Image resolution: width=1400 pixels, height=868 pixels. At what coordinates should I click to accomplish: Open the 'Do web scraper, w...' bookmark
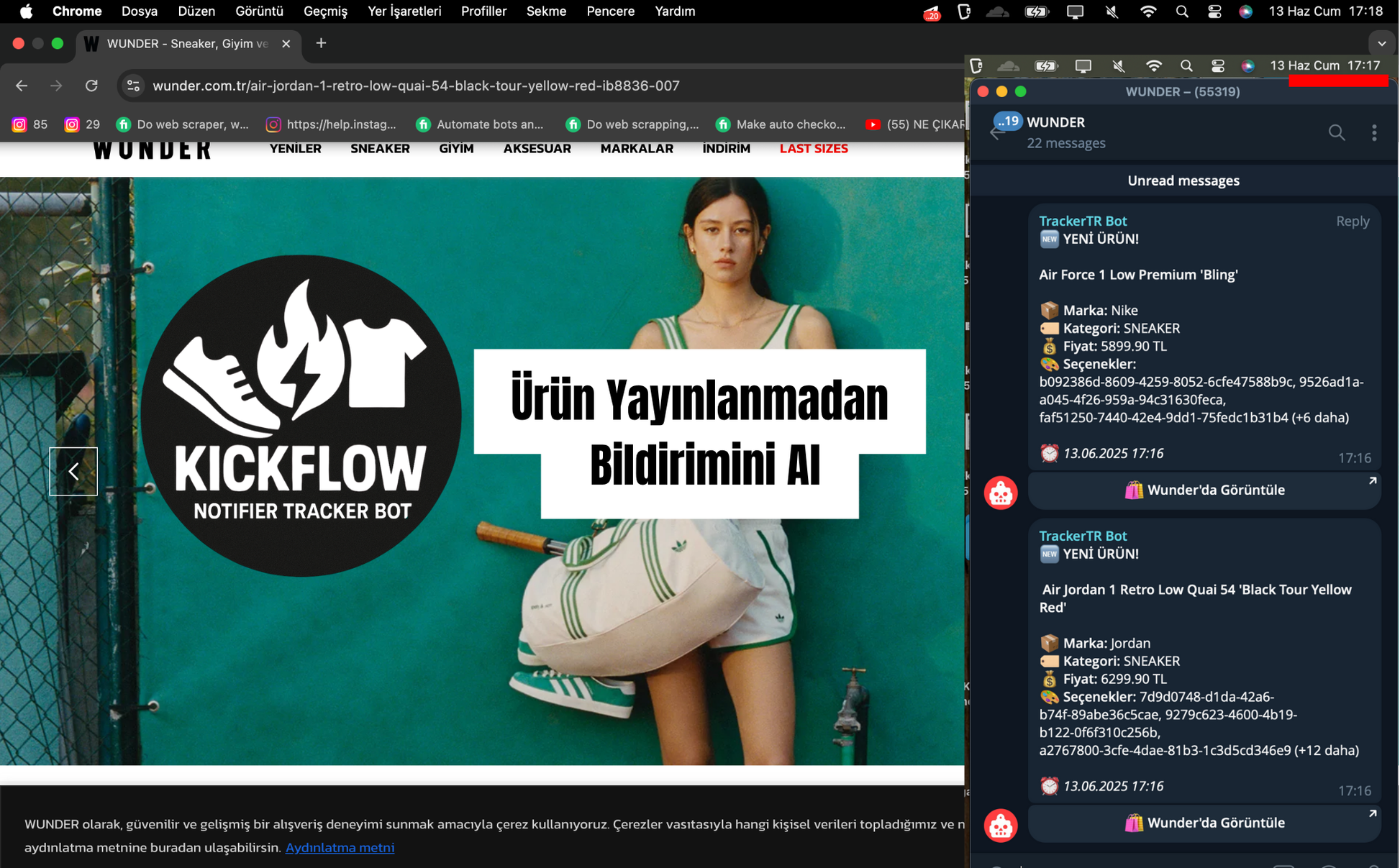(x=183, y=124)
